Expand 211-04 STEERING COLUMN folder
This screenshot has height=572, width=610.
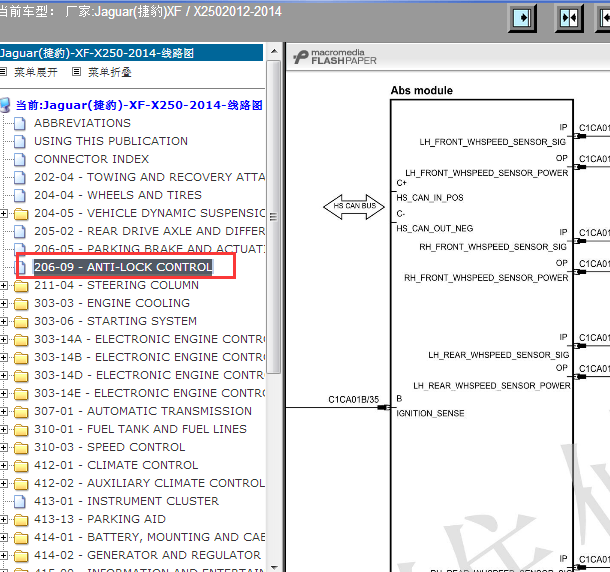point(4,285)
